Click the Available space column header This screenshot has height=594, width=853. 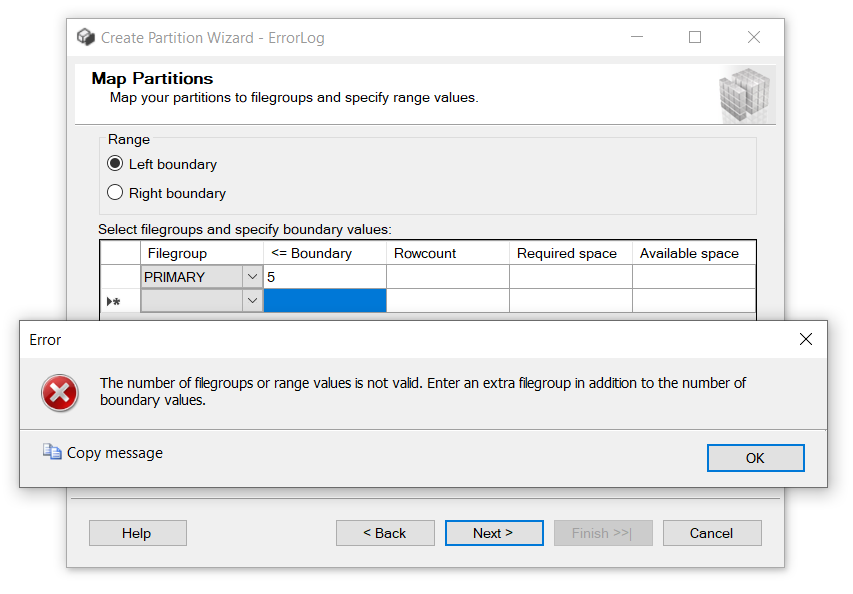click(692, 253)
